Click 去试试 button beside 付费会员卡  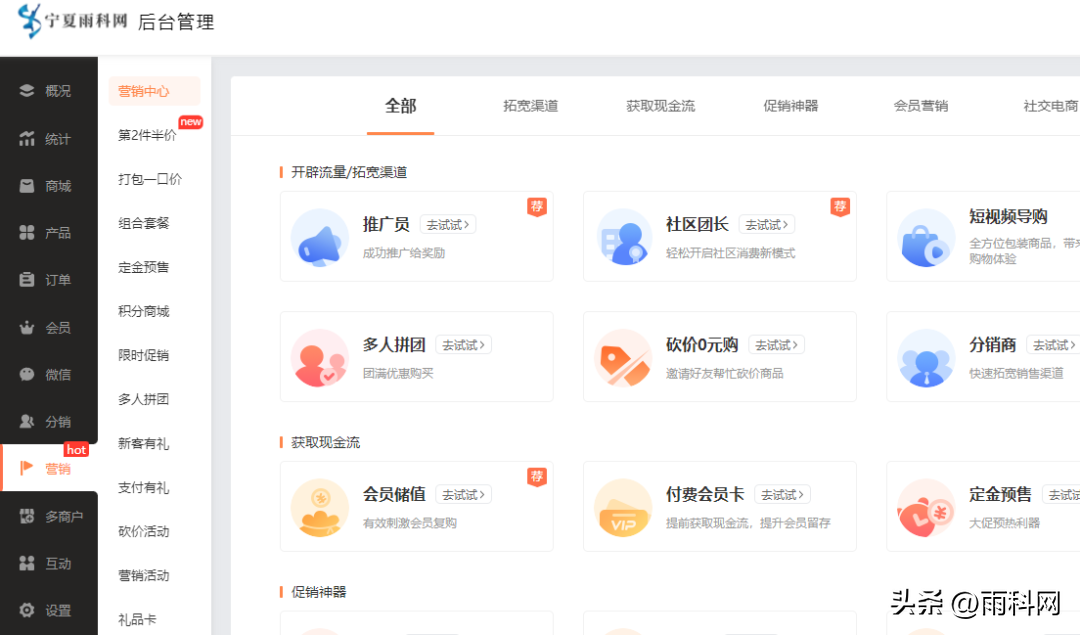click(x=782, y=495)
